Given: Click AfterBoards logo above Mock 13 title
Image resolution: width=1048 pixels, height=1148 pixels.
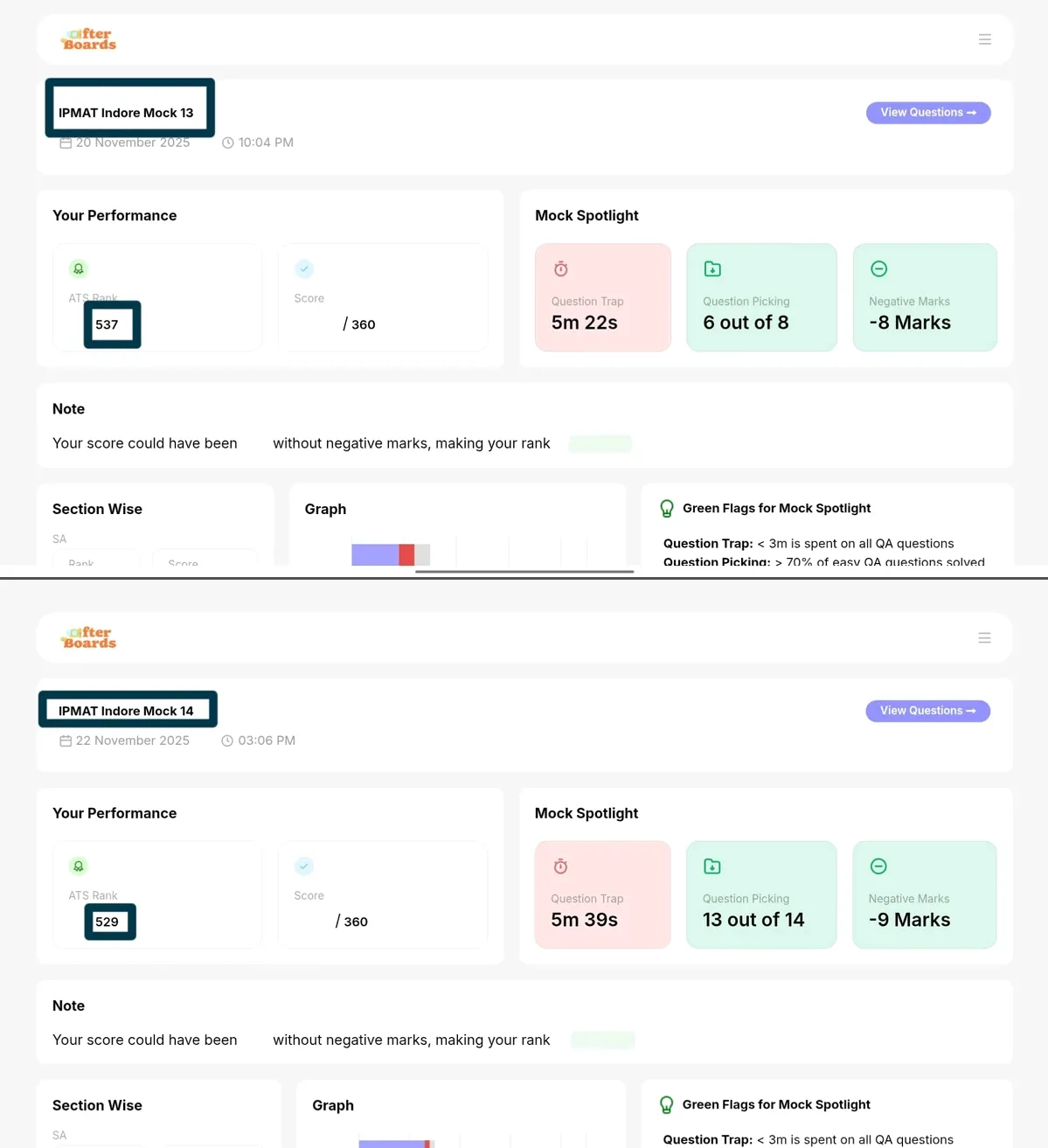Looking at the screenshot, I should pos(88,39).
